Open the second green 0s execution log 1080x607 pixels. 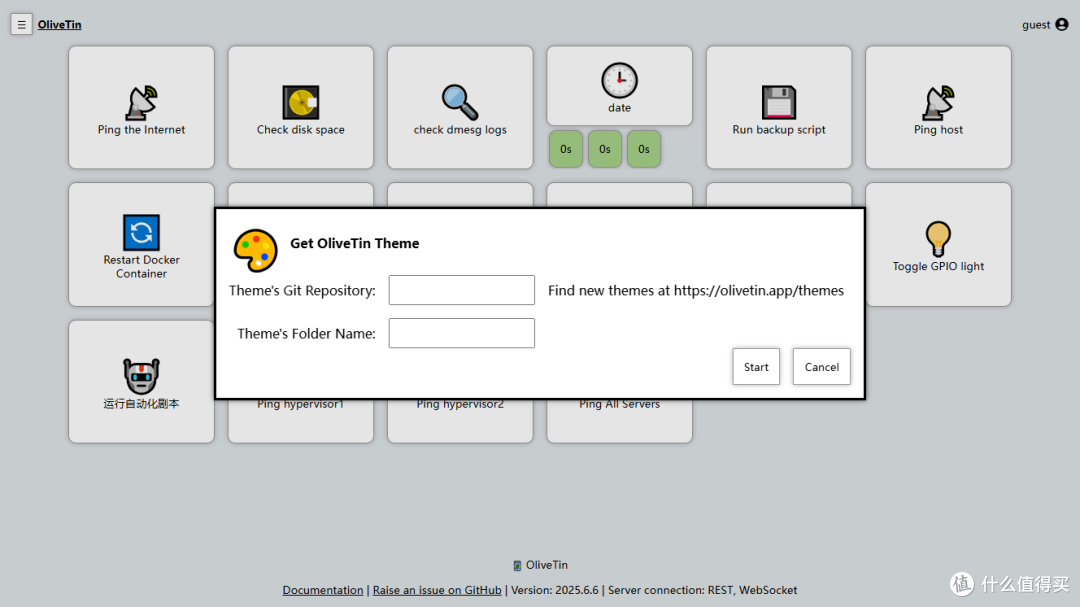point(605,149)
